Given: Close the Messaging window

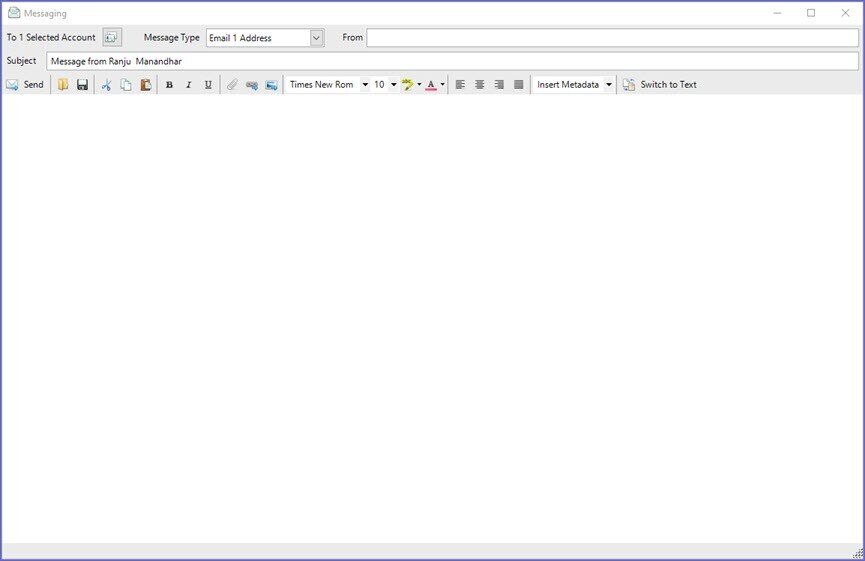Looking at the screenshot, I should (x=845, y=13).
